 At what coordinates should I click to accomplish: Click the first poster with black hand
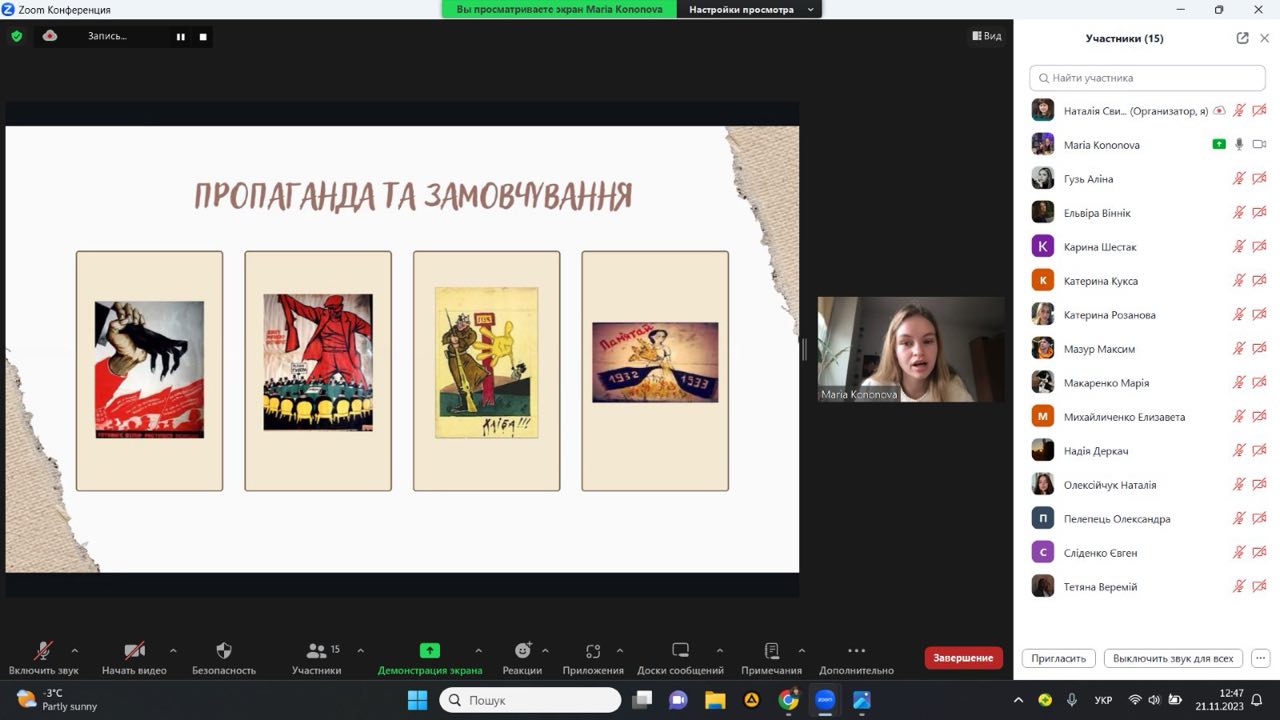tap(149, 370)
